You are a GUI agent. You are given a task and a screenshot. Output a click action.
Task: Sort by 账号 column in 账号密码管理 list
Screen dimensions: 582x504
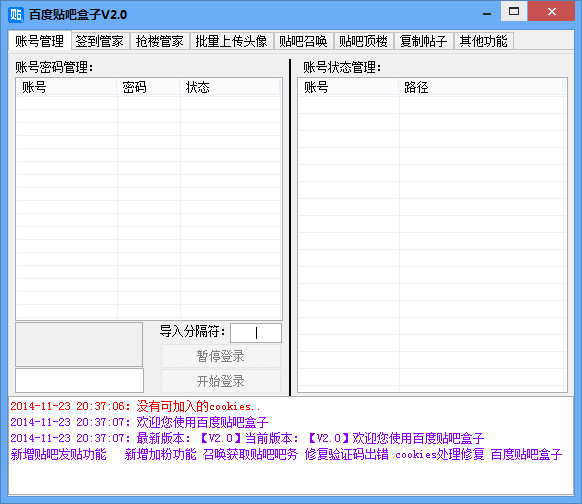67,88
